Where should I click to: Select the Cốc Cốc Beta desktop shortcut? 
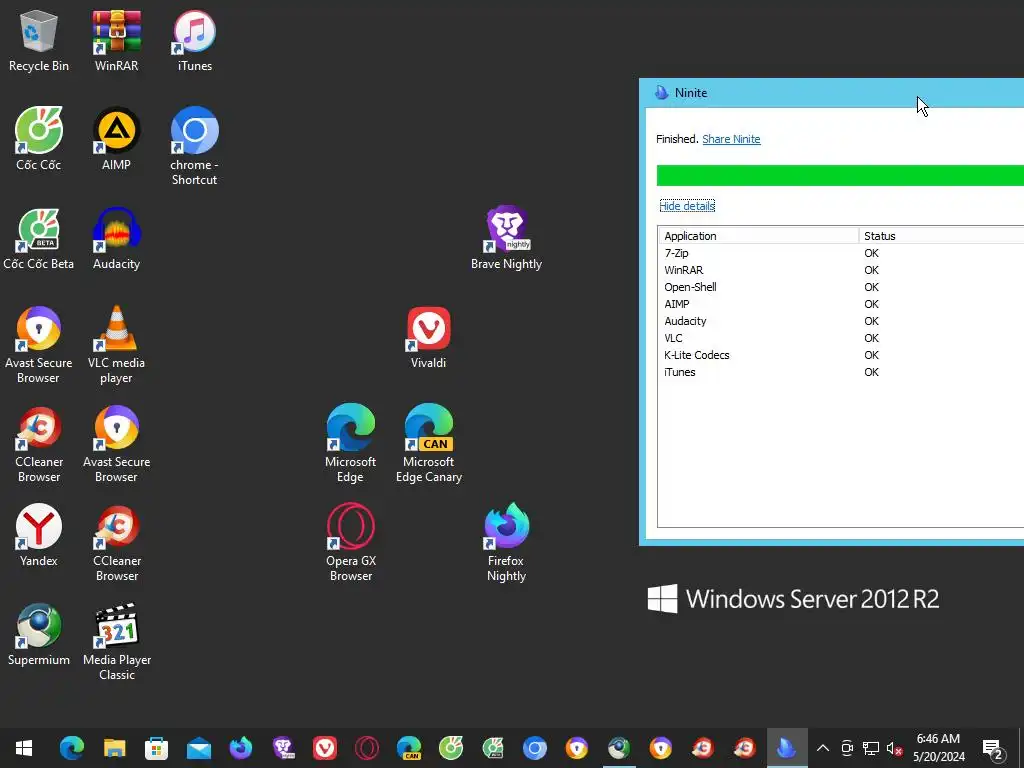[x=39, y=239]
